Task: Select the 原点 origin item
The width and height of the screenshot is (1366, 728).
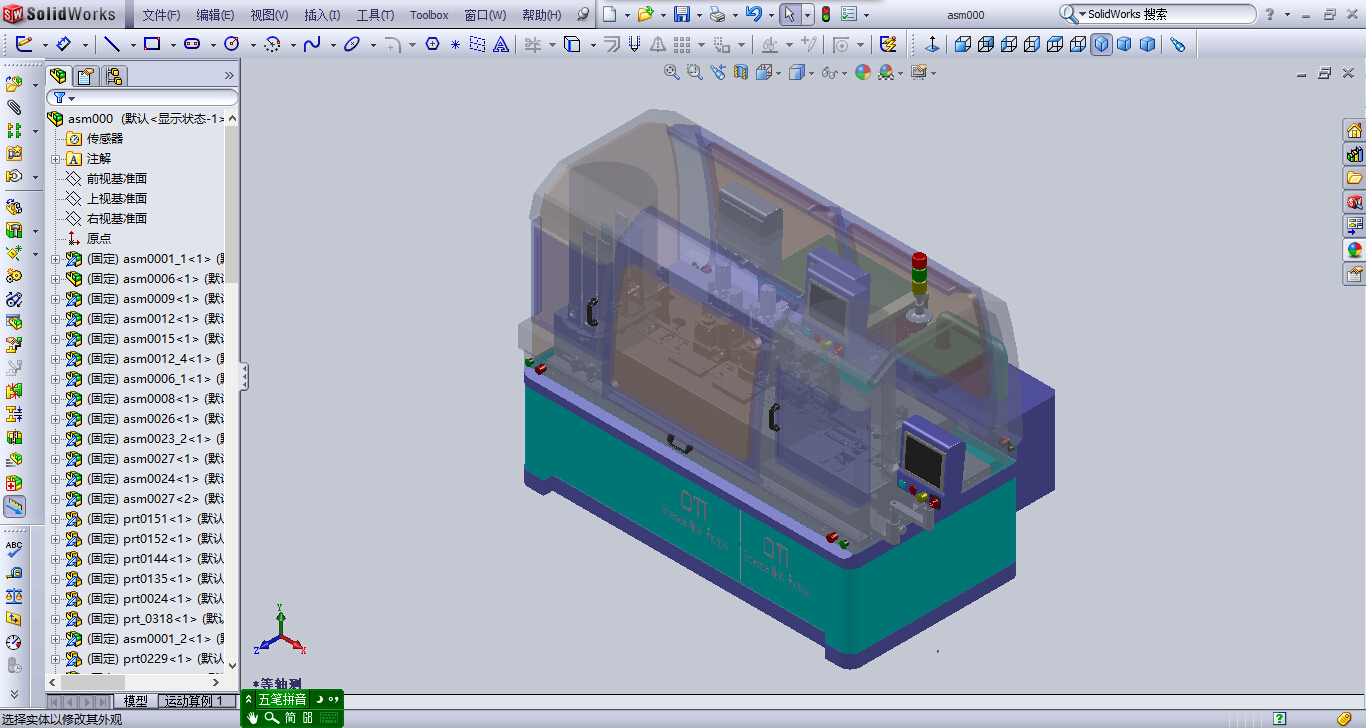Action: click(x=99, y=239)
